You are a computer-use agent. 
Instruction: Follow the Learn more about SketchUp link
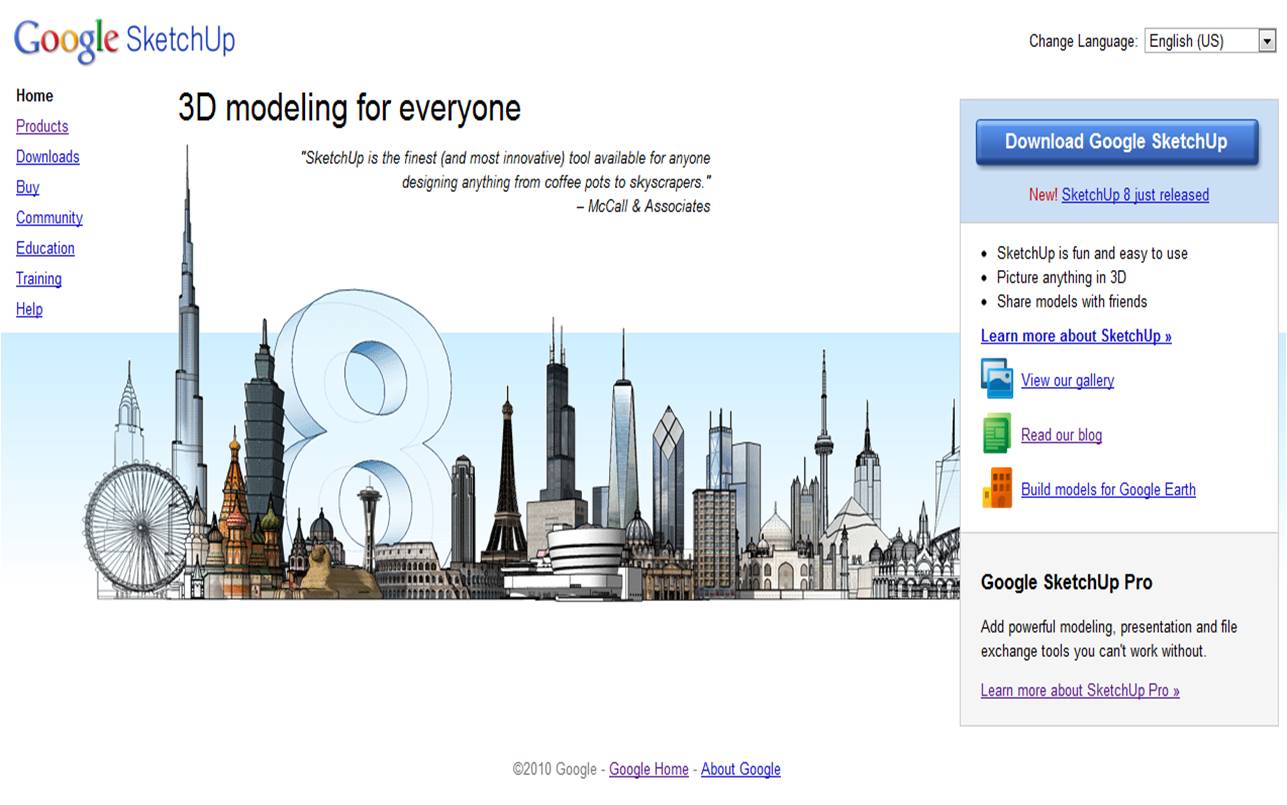point(1076,336)
